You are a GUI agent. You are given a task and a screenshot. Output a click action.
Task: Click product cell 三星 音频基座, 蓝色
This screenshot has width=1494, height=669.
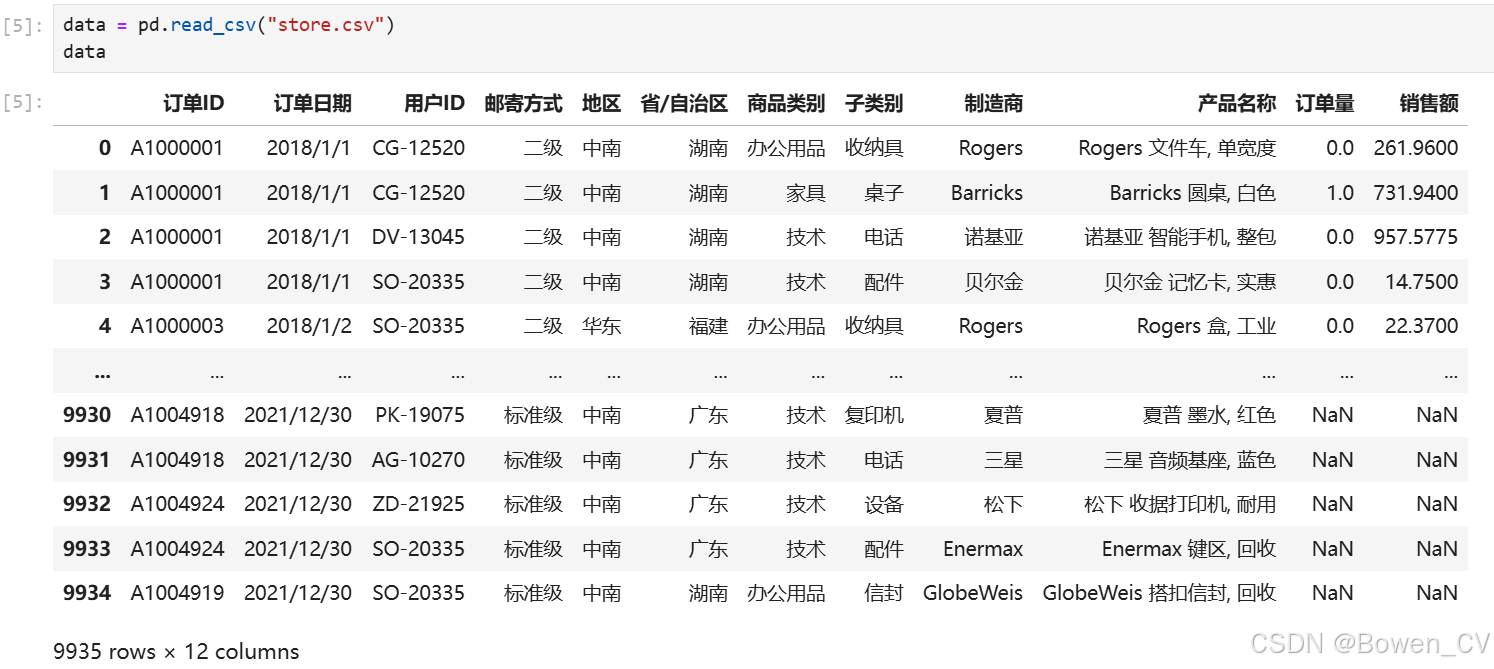(x=1190, y=460)
